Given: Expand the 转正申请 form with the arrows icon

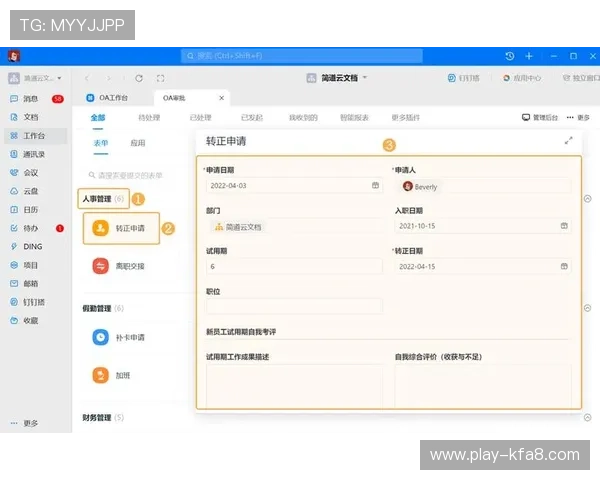Looking at the screenshot, I should 569,141.
